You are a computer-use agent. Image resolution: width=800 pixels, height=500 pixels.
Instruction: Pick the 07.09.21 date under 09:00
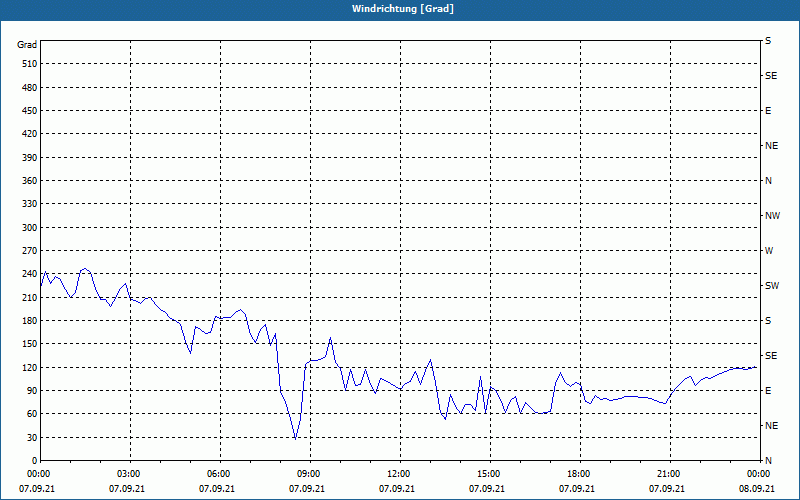tap(307, 489)
